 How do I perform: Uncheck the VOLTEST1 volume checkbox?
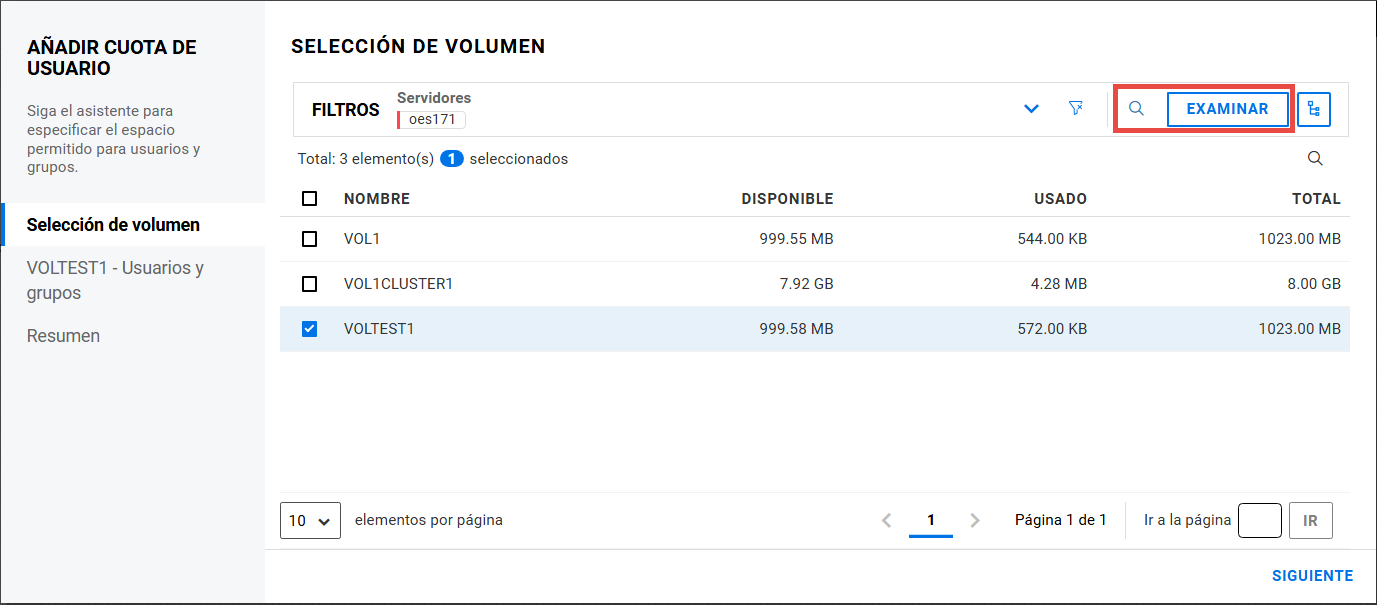(310, 329)
